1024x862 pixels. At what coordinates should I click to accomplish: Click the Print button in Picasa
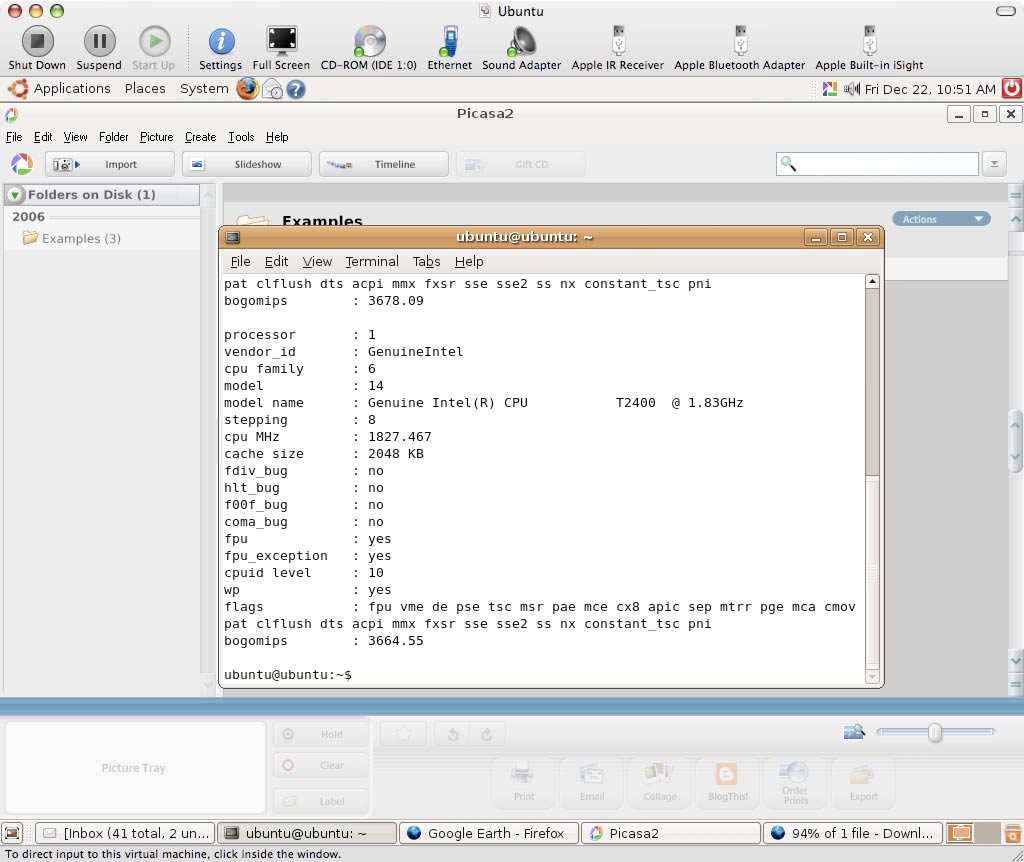click(x=524, y=782)
